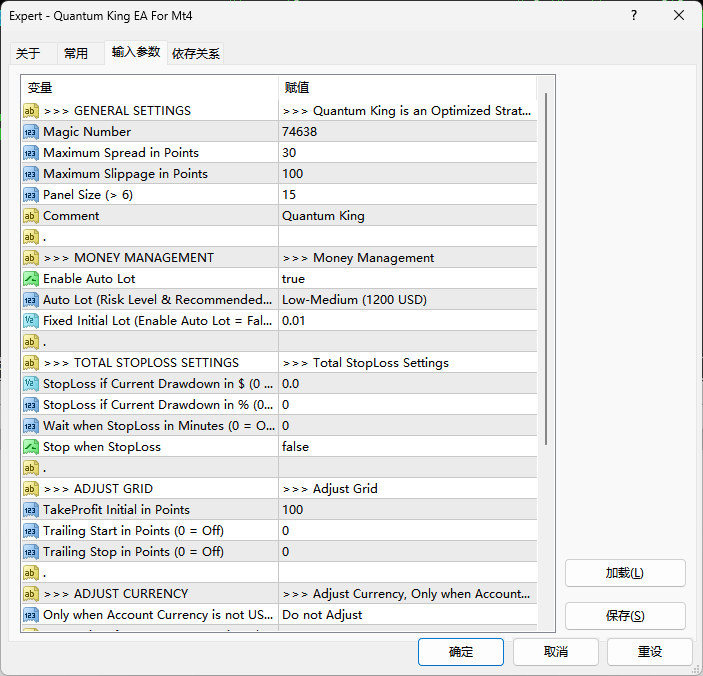Open the 关于 tab
The image size is (703, 676).
[x=28, y=53]
